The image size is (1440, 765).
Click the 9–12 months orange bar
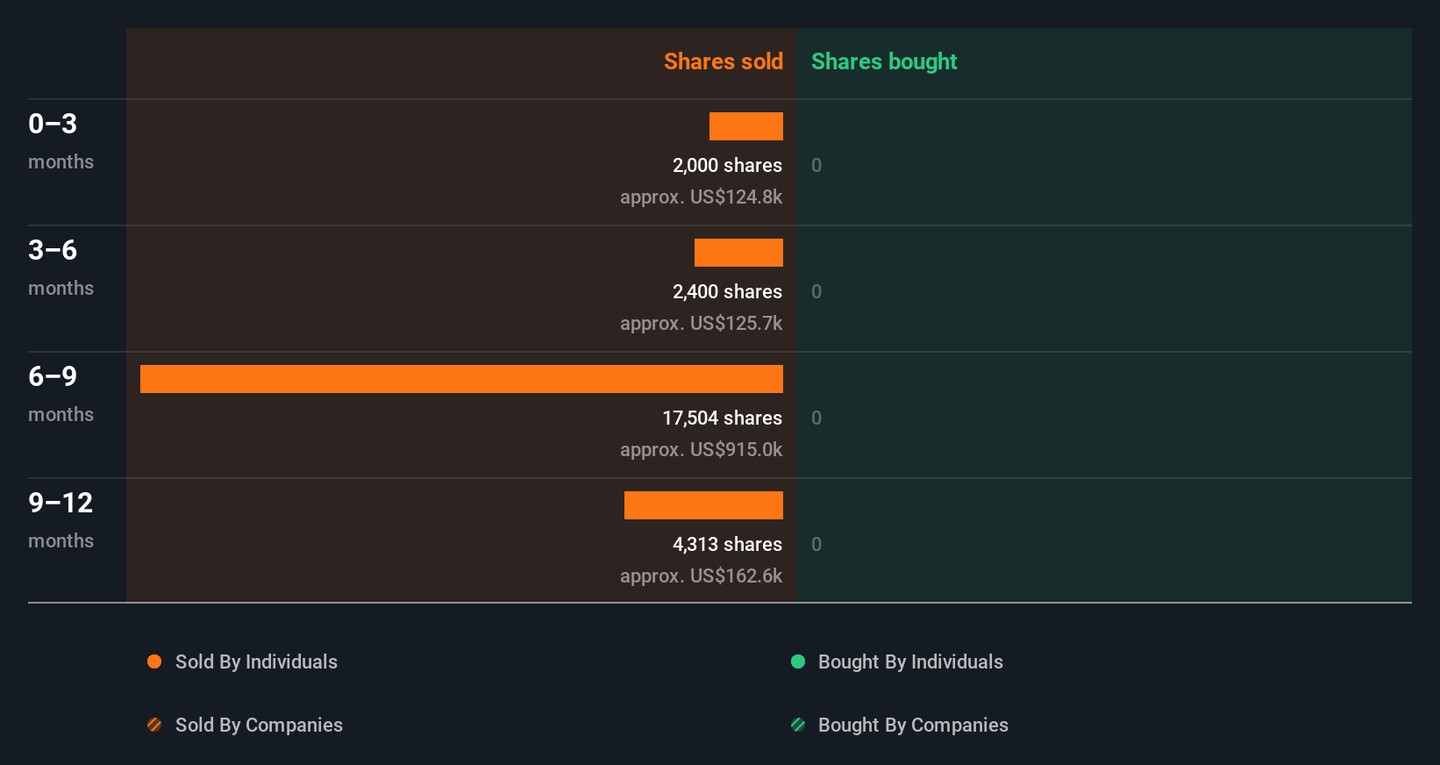coord(703,505)
